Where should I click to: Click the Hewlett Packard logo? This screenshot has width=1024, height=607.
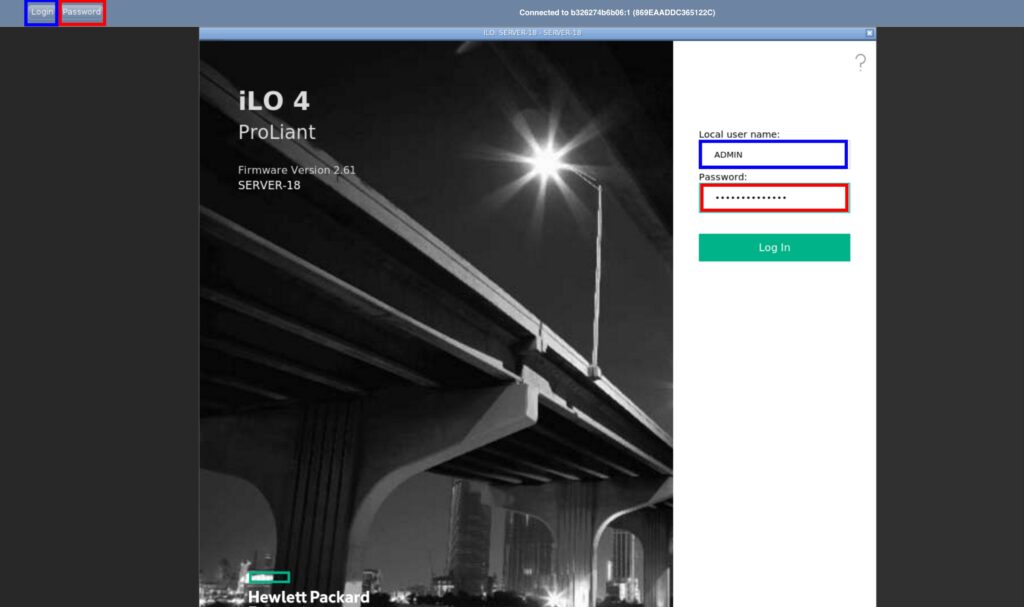[308, 589]
